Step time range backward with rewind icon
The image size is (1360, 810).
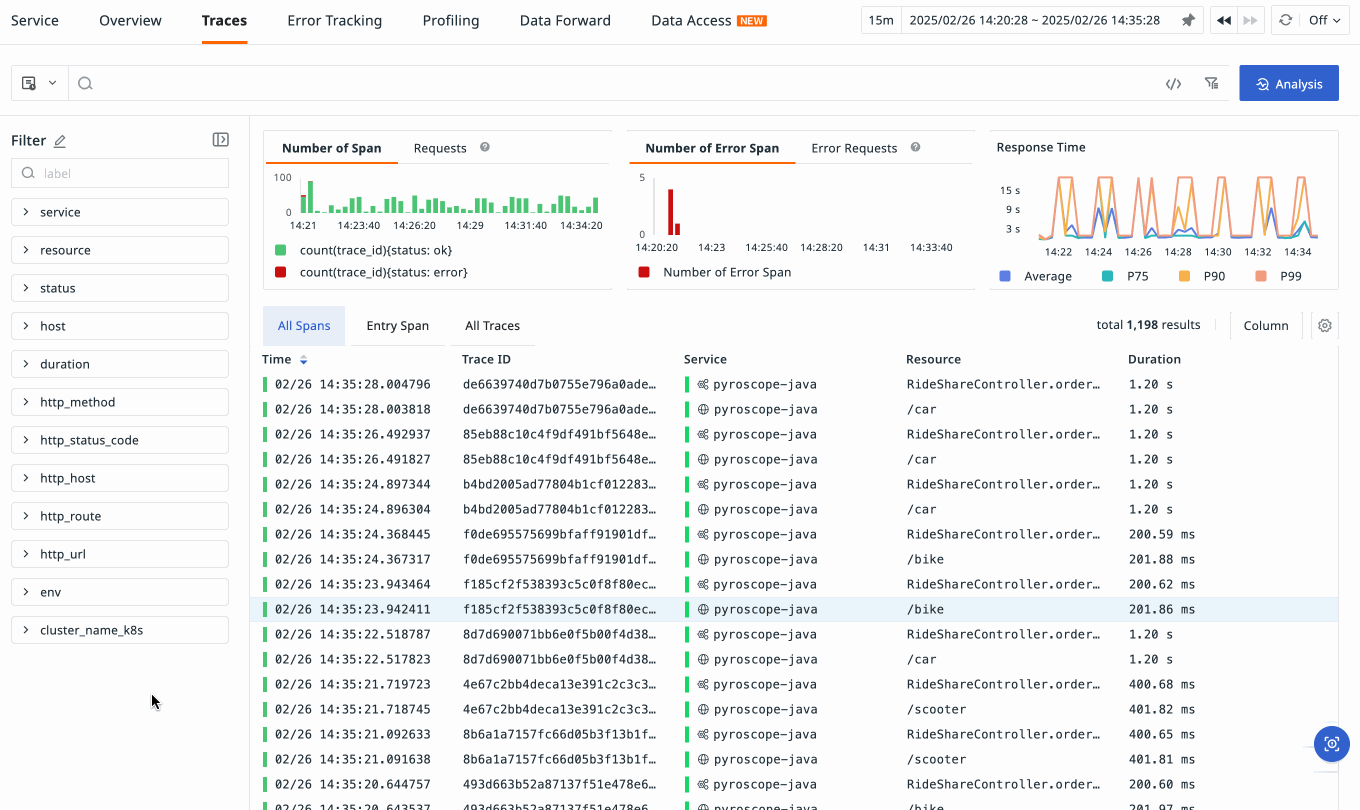[x=1222, y=20]
